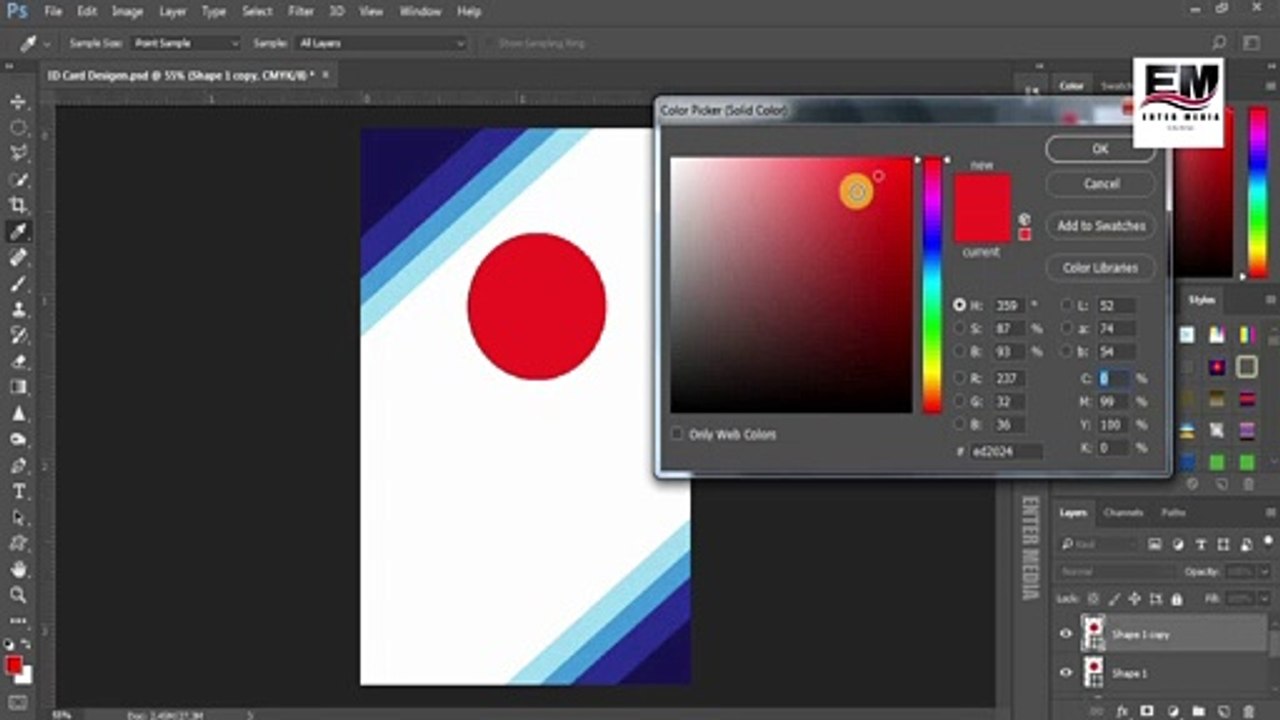Select the Brush tool

18,284
